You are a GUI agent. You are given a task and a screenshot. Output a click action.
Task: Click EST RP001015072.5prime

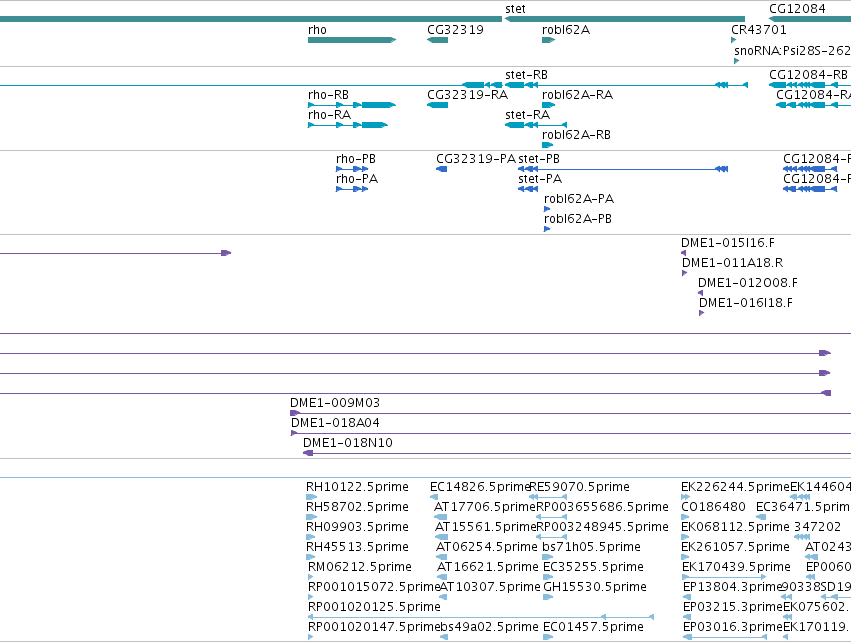coord(373,587)
